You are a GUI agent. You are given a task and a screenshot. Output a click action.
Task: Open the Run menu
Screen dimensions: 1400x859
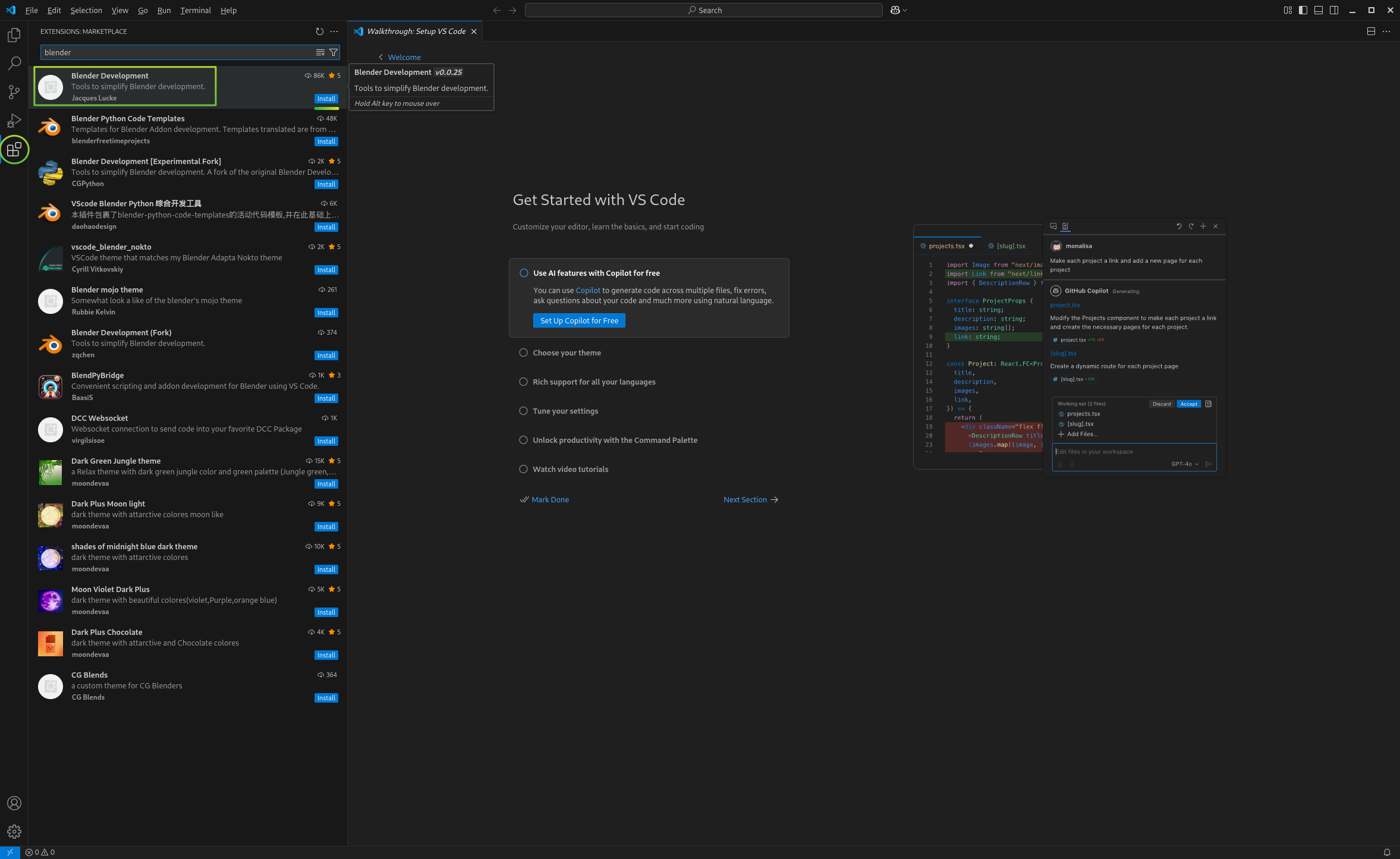point(164,10)
